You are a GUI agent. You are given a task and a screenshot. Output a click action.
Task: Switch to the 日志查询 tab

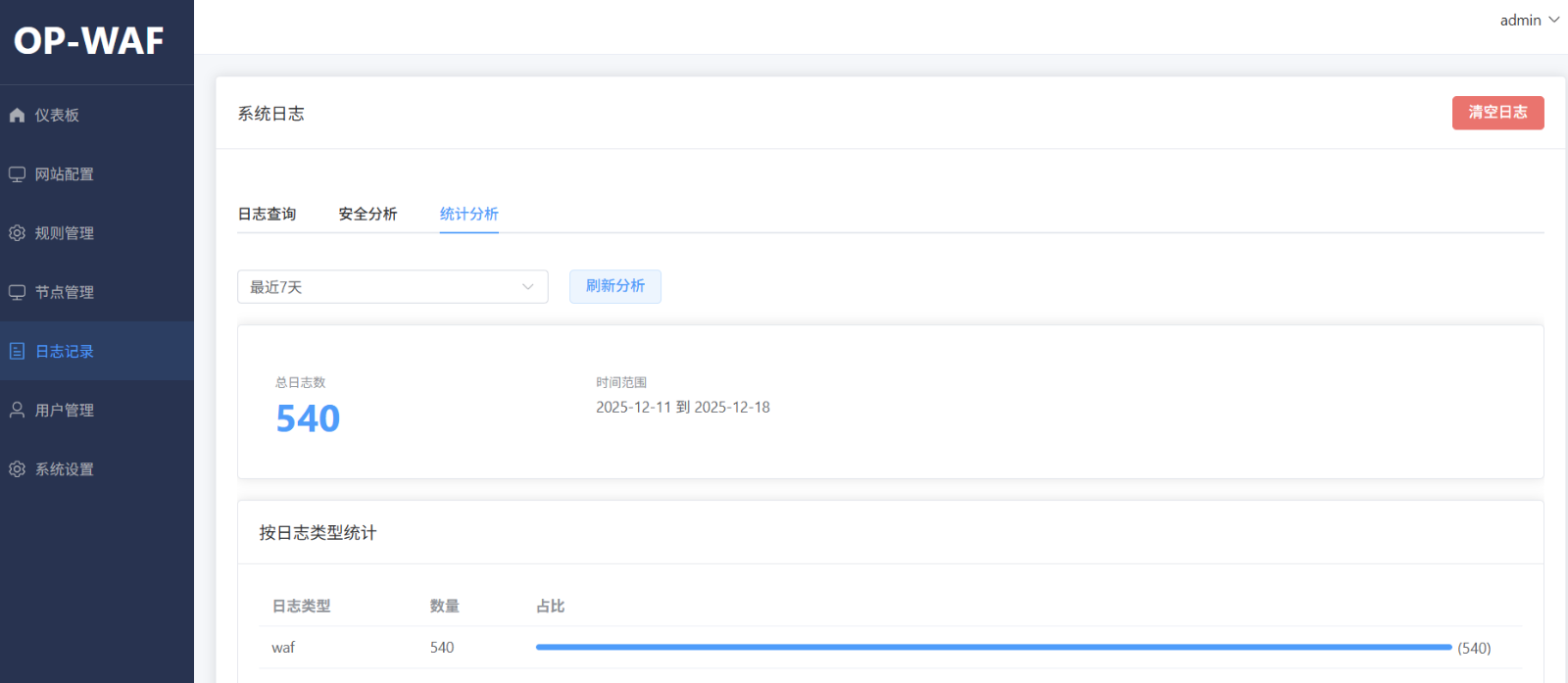[267, 214]
